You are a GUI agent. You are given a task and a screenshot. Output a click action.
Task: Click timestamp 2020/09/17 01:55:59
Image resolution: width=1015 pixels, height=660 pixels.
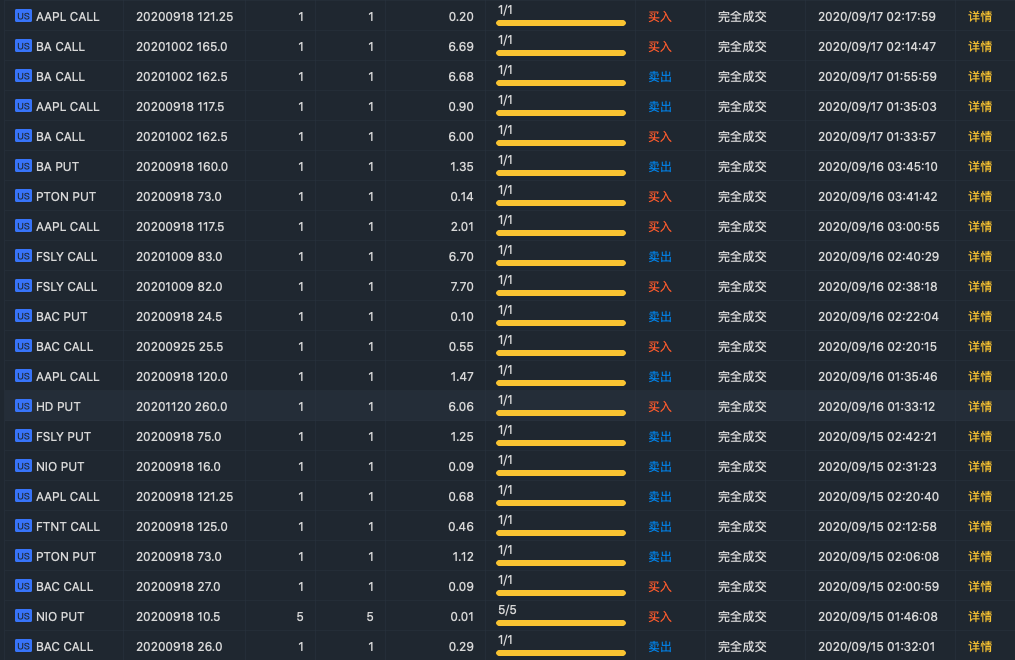coord(877,76)
